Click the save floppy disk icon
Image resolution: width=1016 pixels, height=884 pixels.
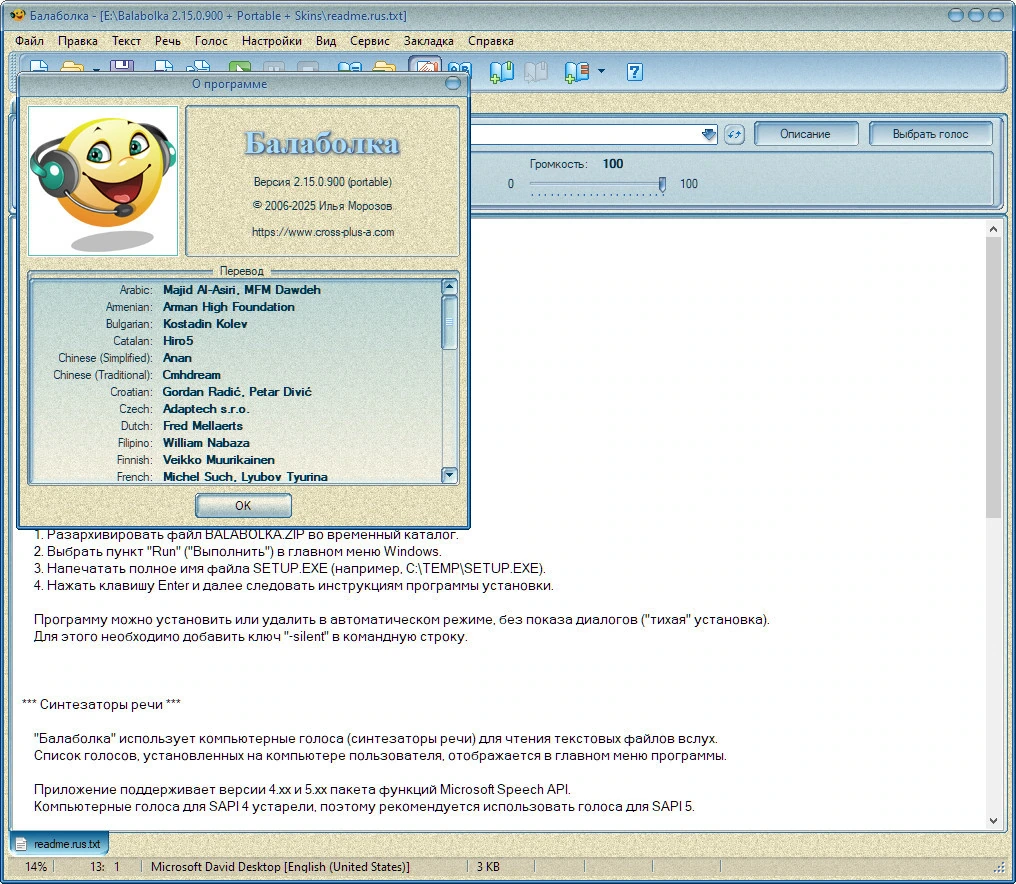pyautogui.click(x=122, y=67)
